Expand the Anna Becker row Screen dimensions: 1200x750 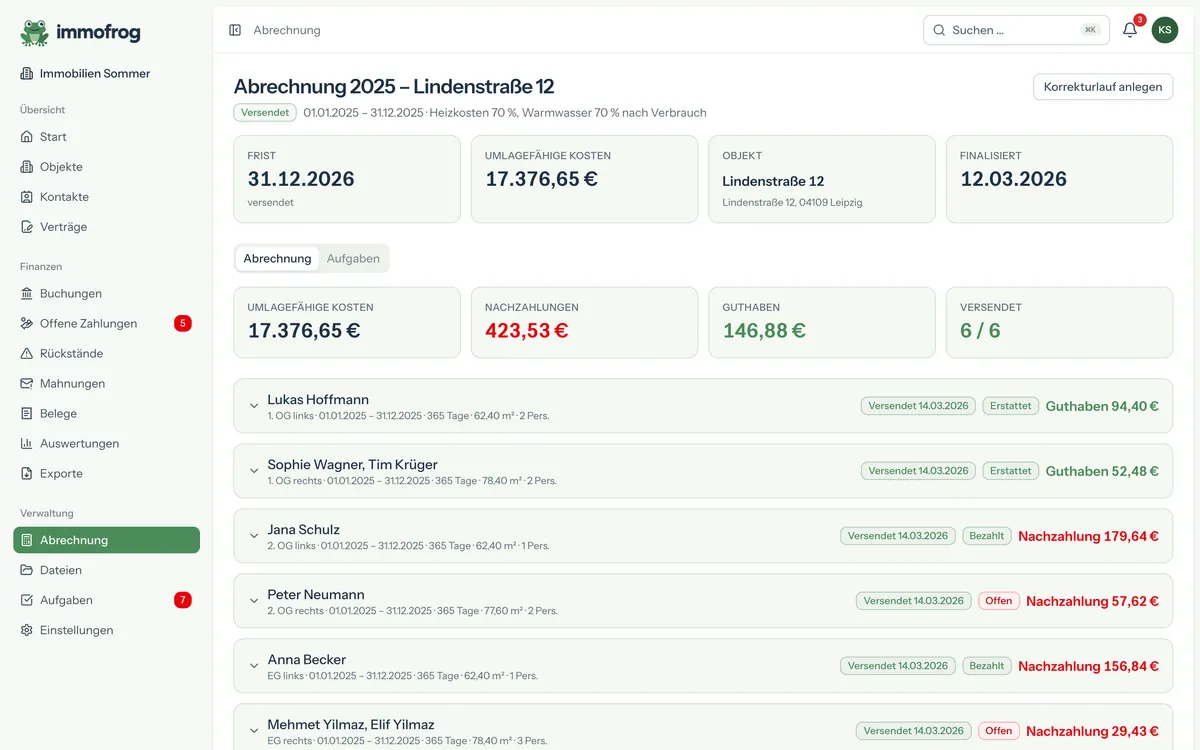point(703,666)
